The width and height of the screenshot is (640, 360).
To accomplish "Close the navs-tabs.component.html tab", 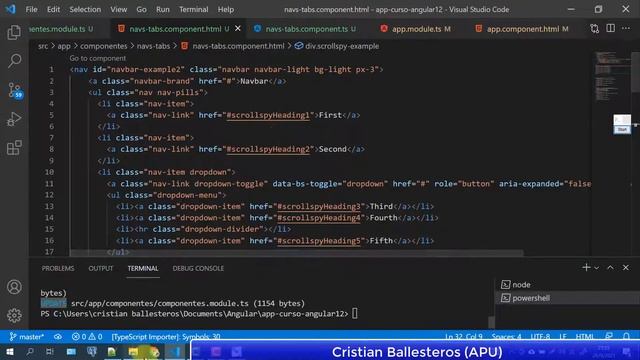I will [x=238, y=29].
